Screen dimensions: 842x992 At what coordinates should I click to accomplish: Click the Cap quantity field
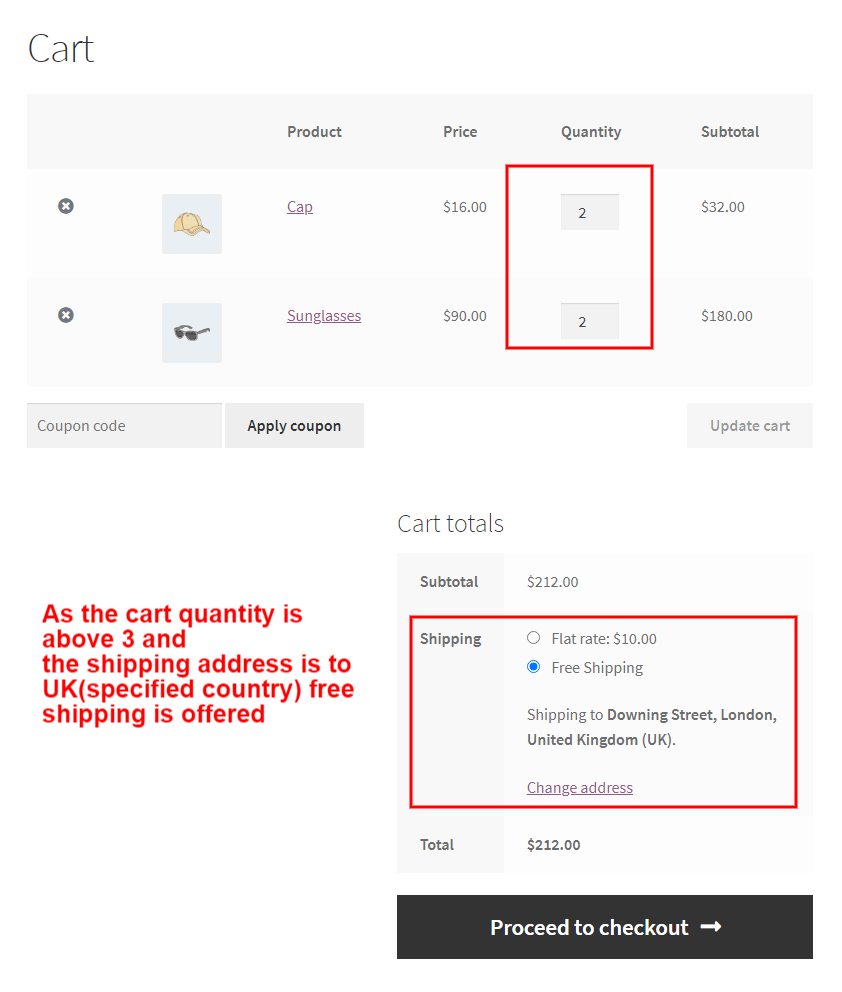click(x=590, y=212)
